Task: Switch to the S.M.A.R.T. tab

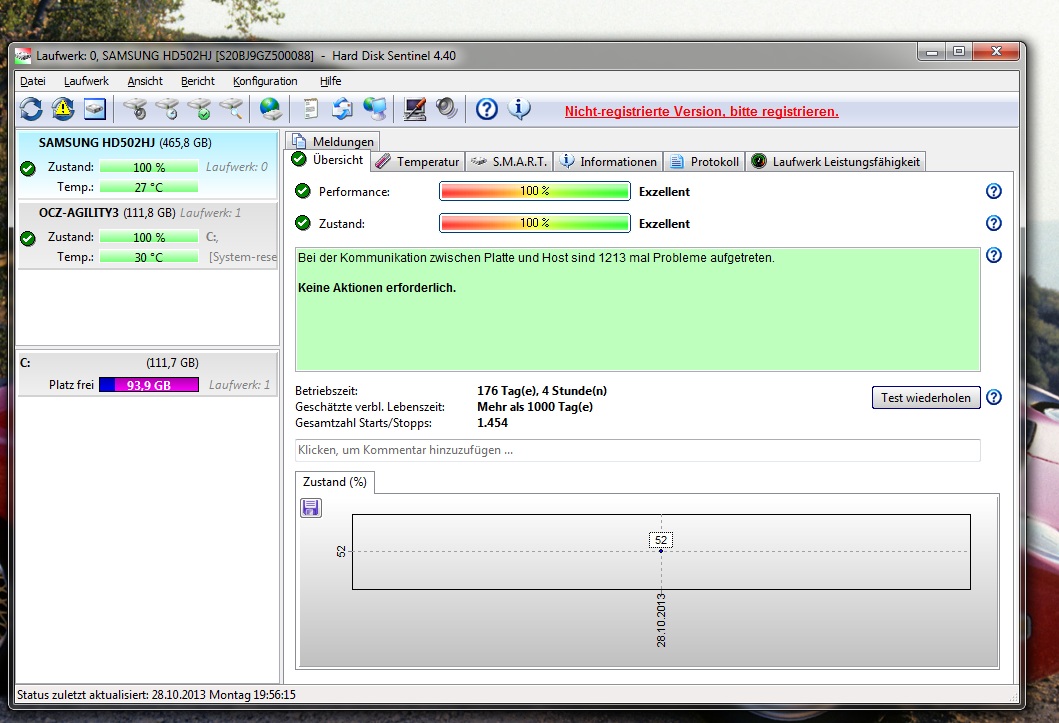Action: (x=509, y=162)
